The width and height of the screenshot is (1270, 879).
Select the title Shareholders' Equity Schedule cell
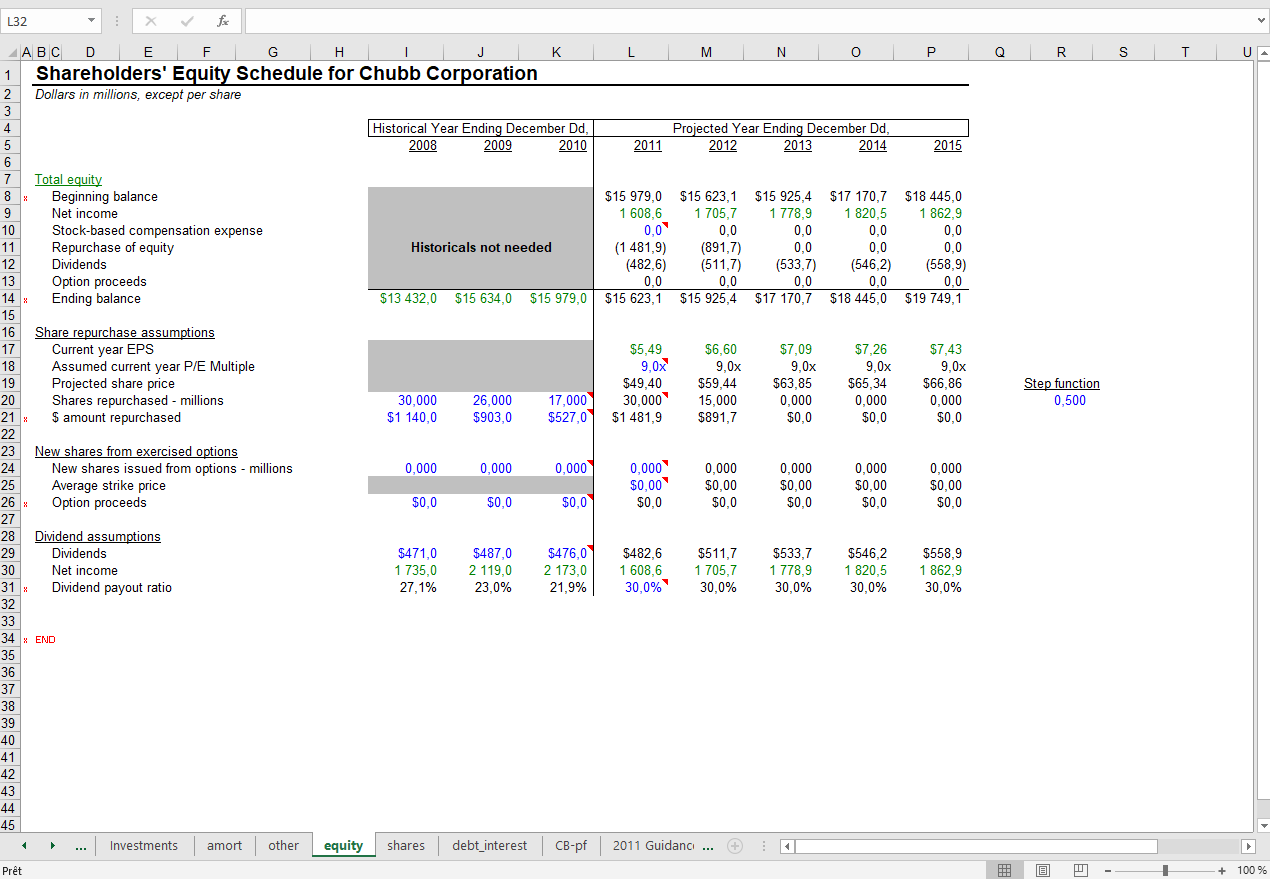286,74
